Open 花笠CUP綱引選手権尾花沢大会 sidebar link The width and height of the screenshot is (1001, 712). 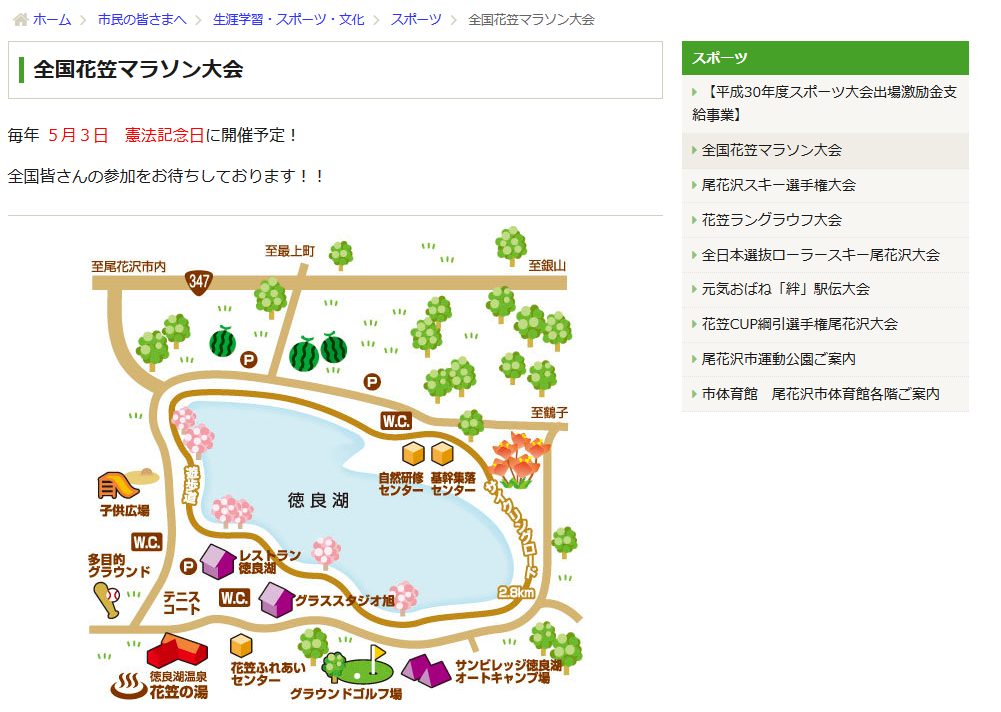tap(825, 324)
